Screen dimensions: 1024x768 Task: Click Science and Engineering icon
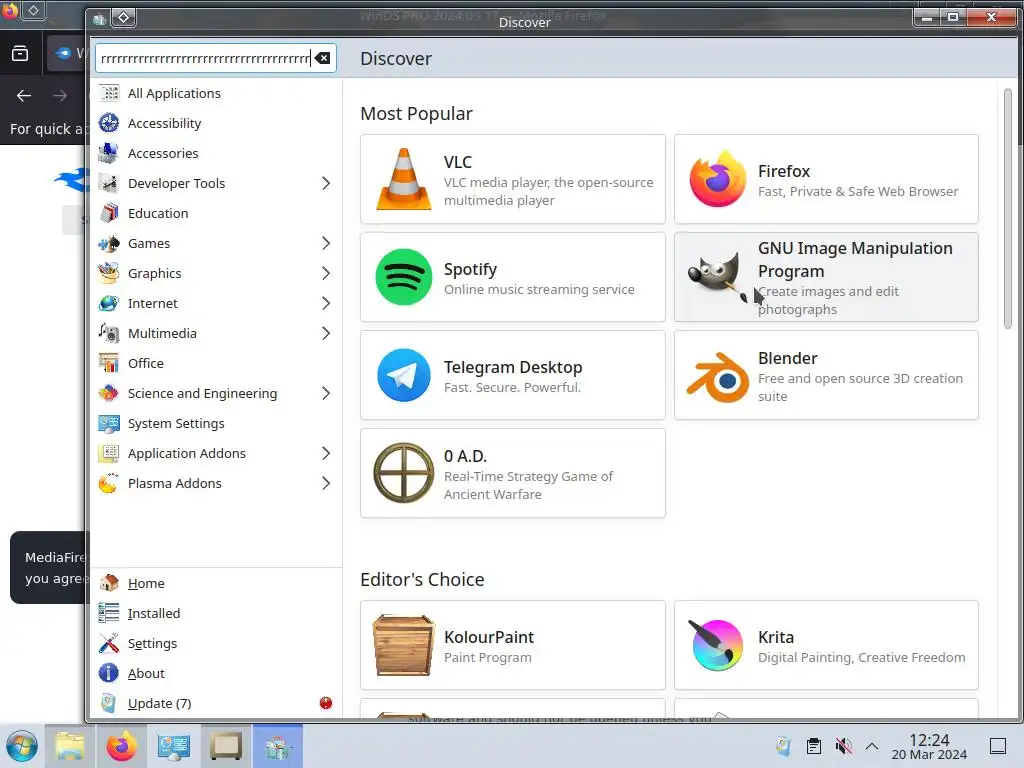pos(108,393)
